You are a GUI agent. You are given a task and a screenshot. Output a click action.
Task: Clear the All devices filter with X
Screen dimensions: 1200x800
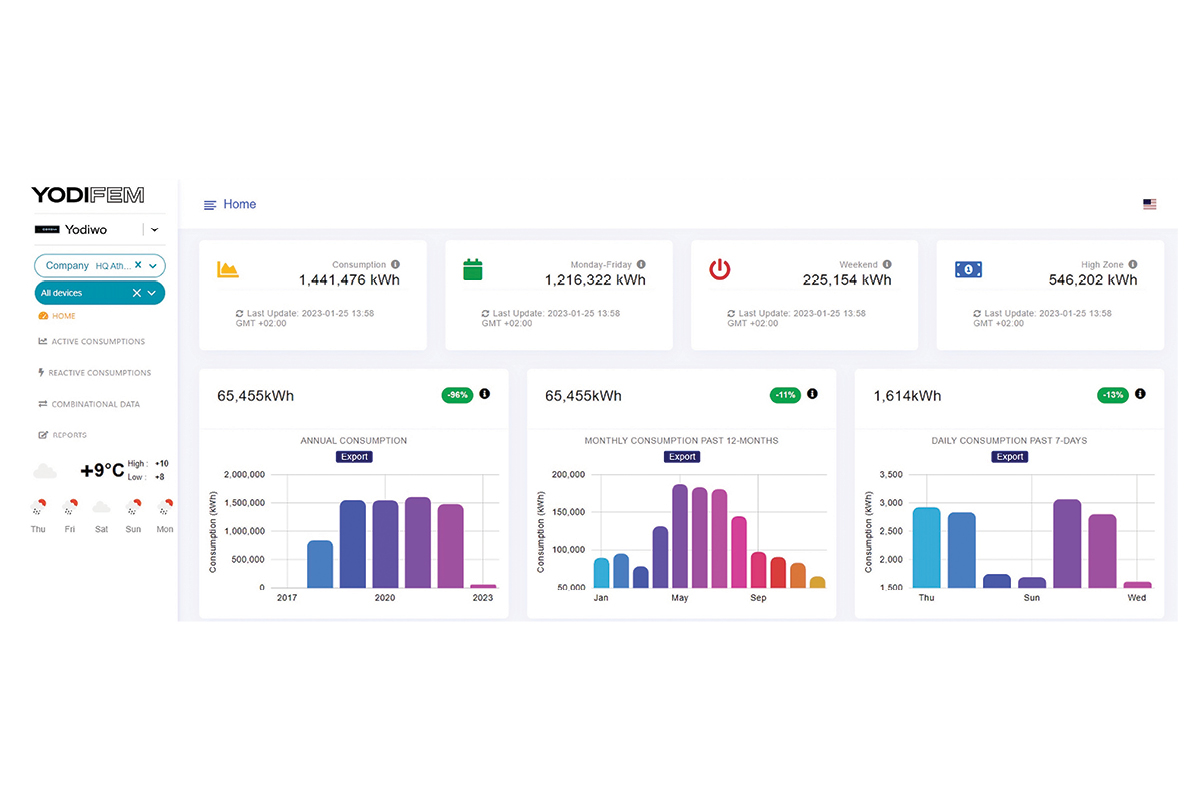137,293
